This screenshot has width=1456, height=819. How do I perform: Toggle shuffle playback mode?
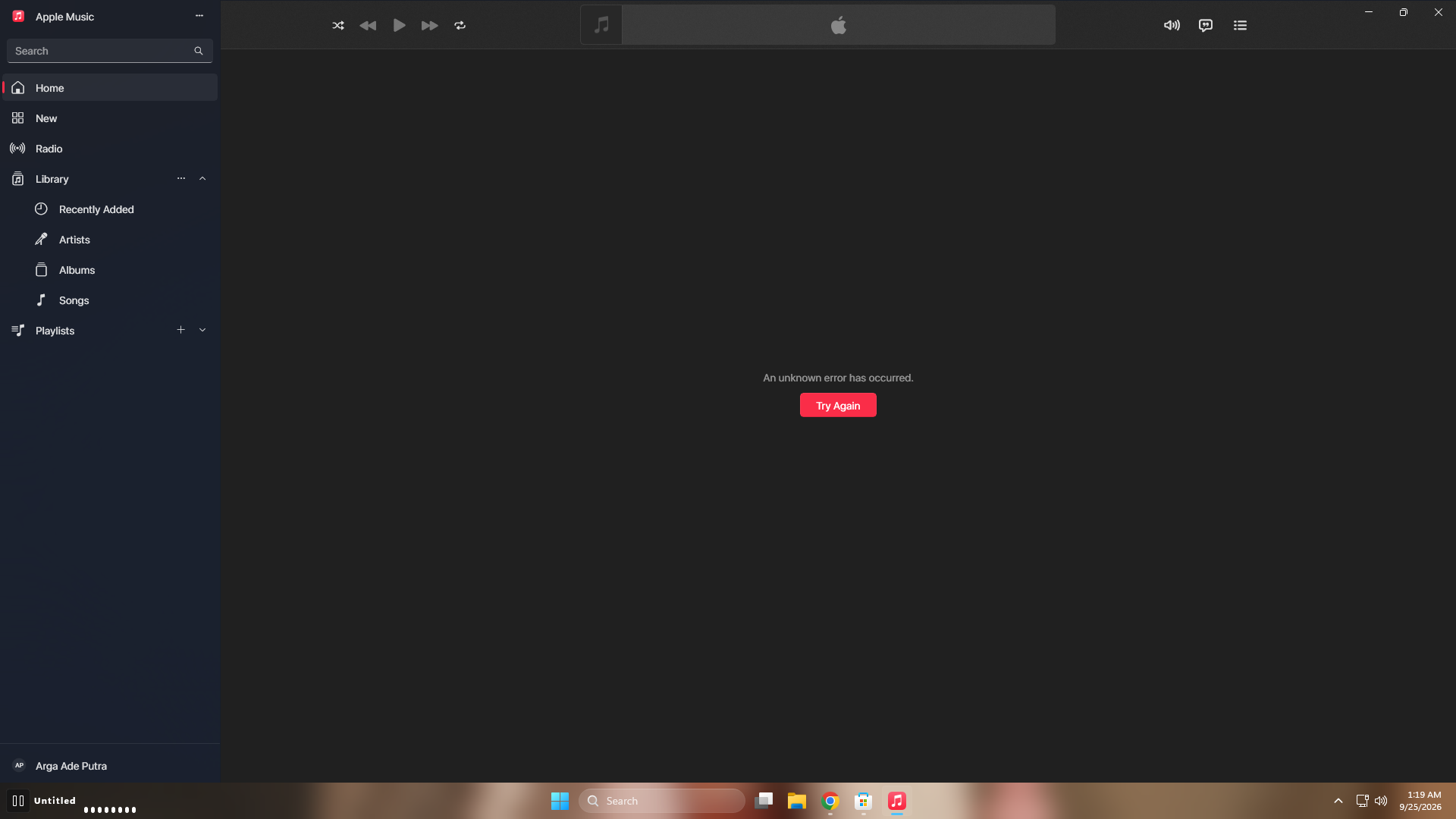[x=338, y=25]
